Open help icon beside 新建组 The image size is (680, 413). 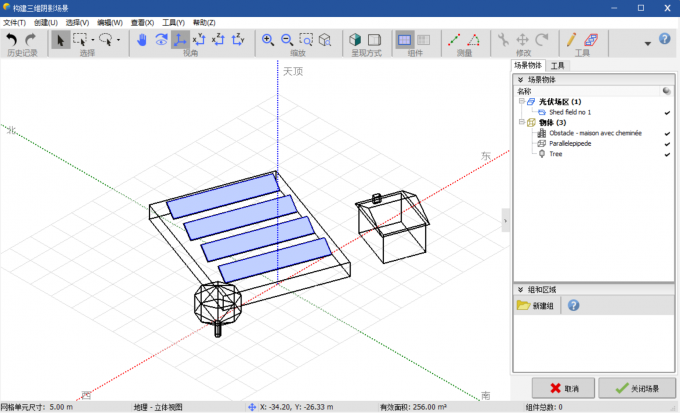573,305
